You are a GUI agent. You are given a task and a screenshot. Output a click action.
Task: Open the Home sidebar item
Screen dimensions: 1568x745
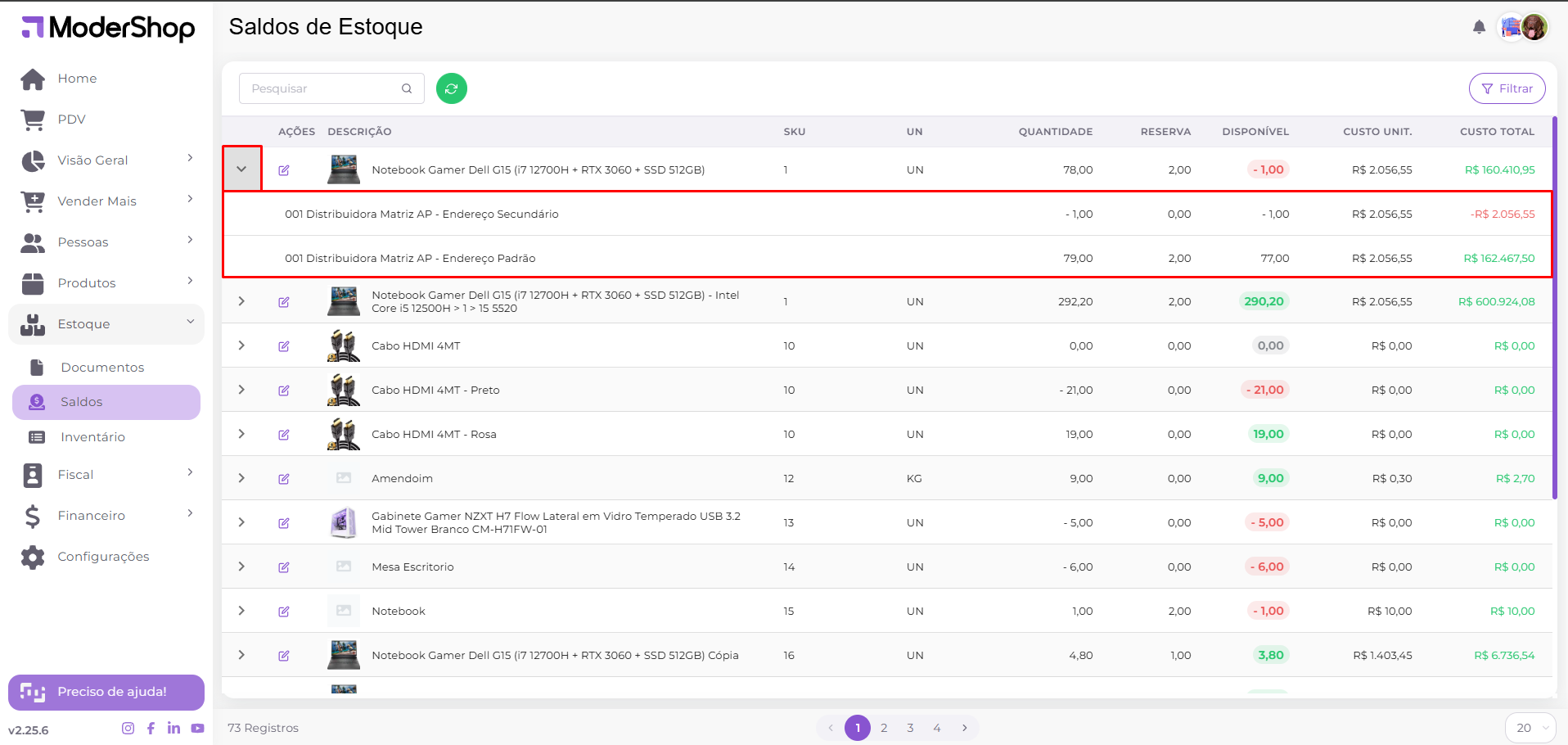click(x=106, y=79)
